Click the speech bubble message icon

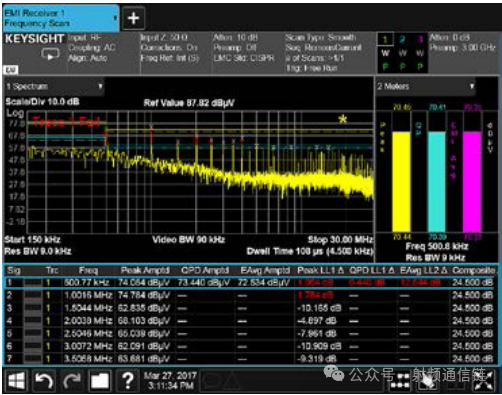(211, 380)
